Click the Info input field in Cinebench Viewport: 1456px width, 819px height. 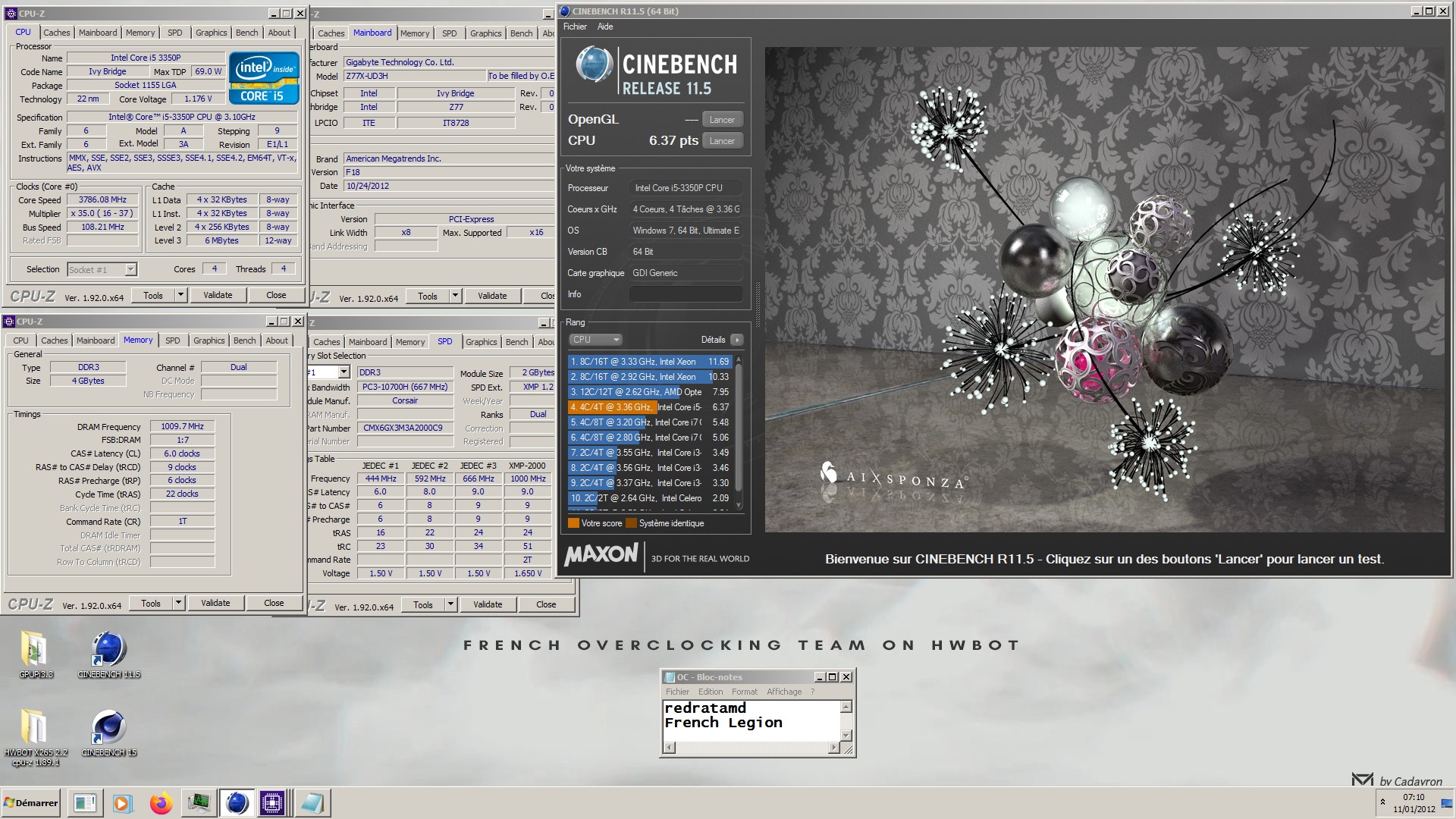[x=686, y=294]
